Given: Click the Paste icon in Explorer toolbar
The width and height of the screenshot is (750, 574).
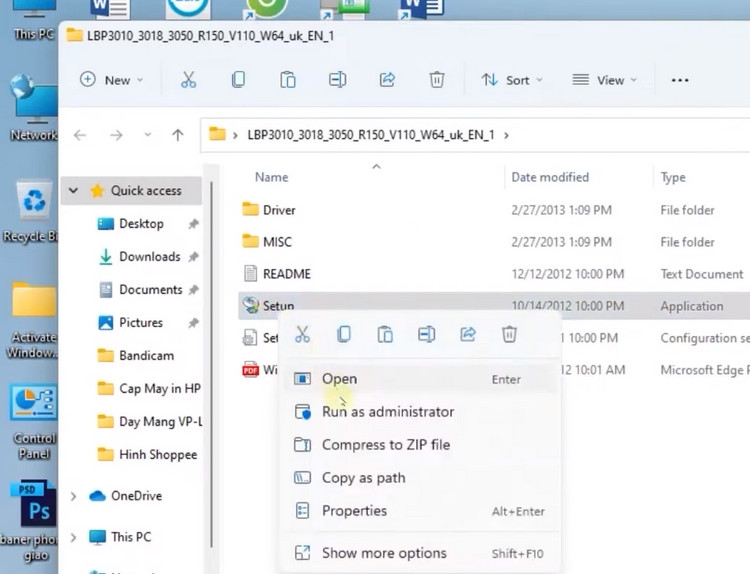Looking at the screenshot, I should coord(287,80).
